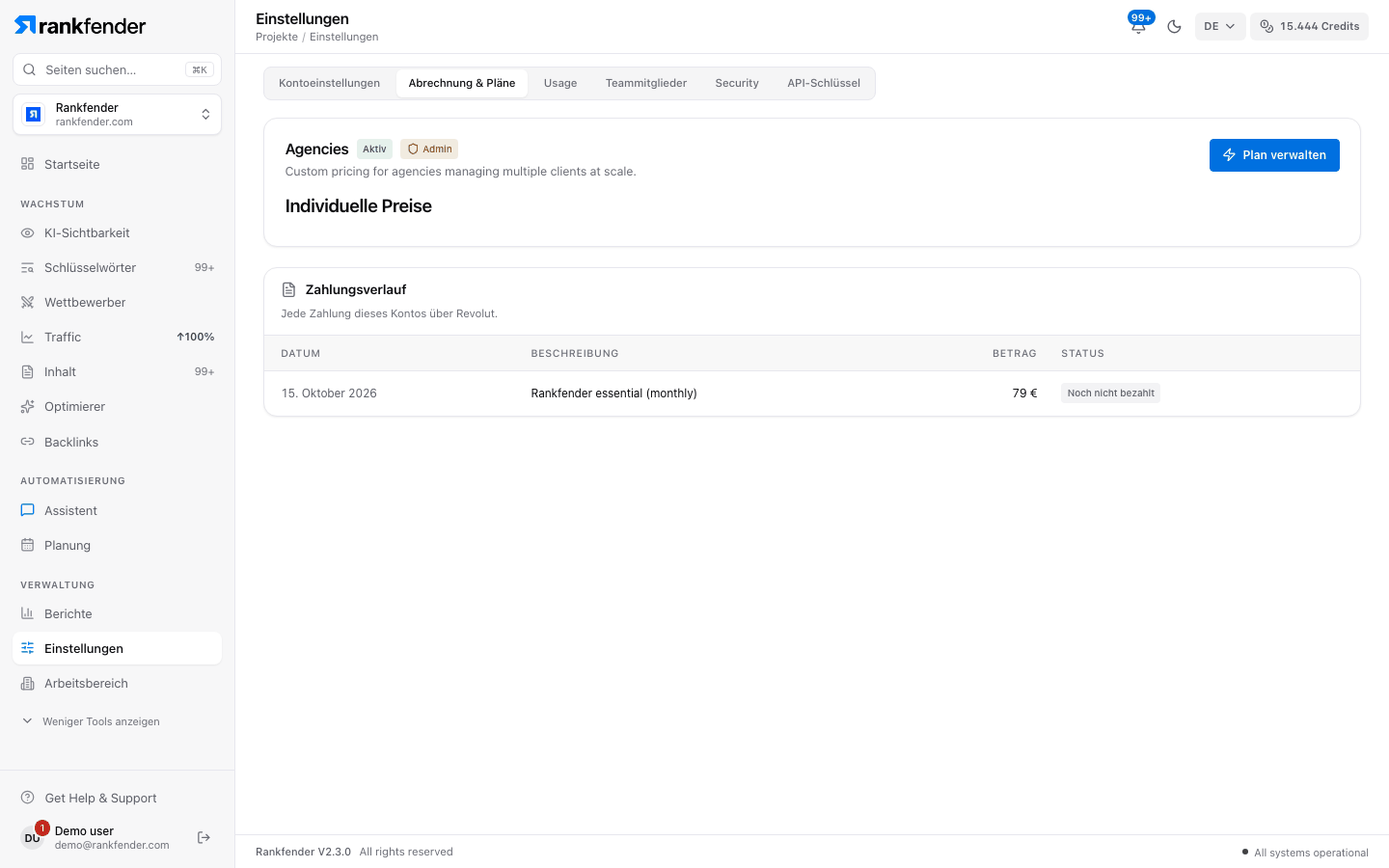Open the notifications bell icon
The image size is (1389, 868).
pos(1138,26)
